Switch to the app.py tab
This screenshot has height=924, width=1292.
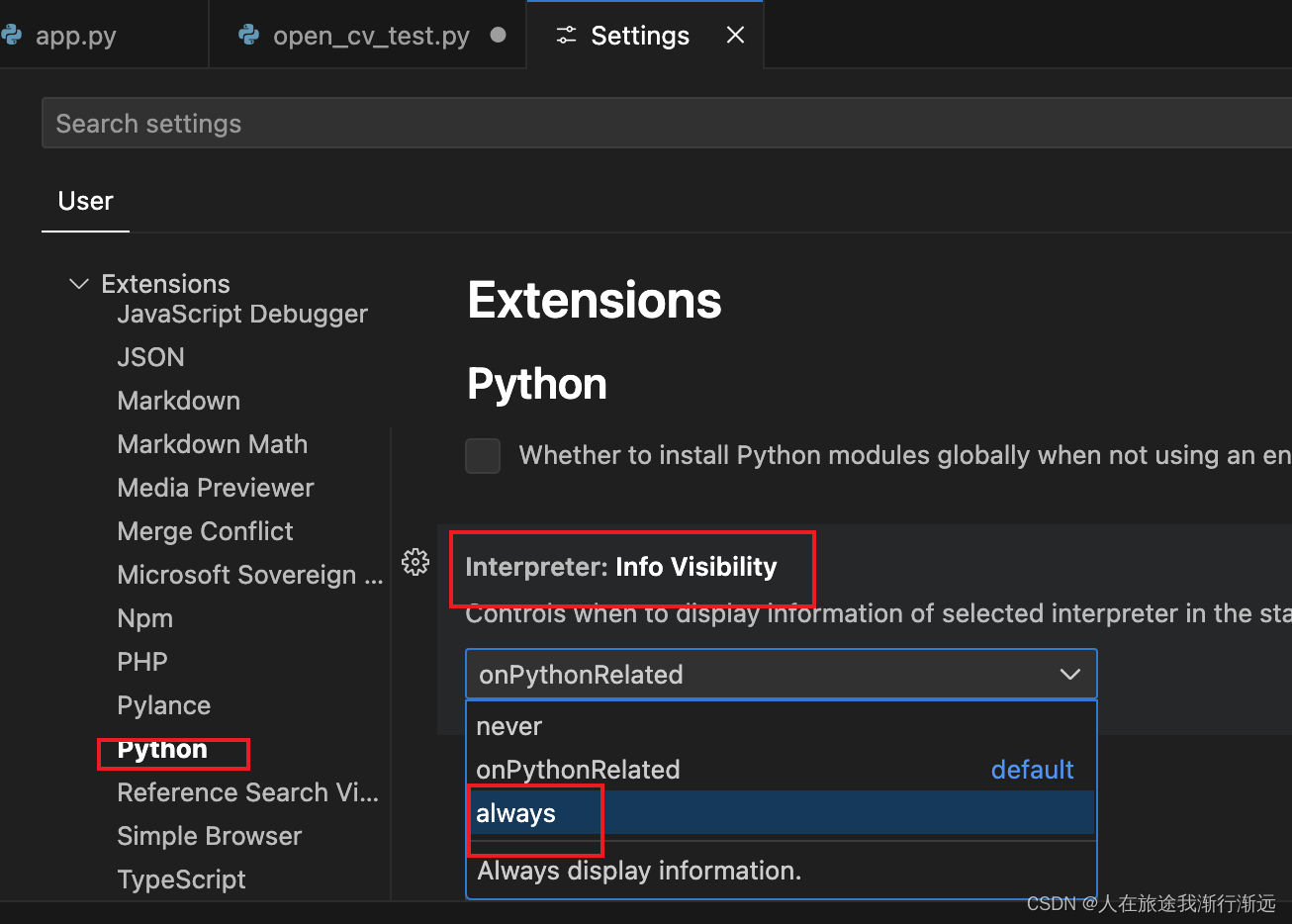tap(104, 35)
